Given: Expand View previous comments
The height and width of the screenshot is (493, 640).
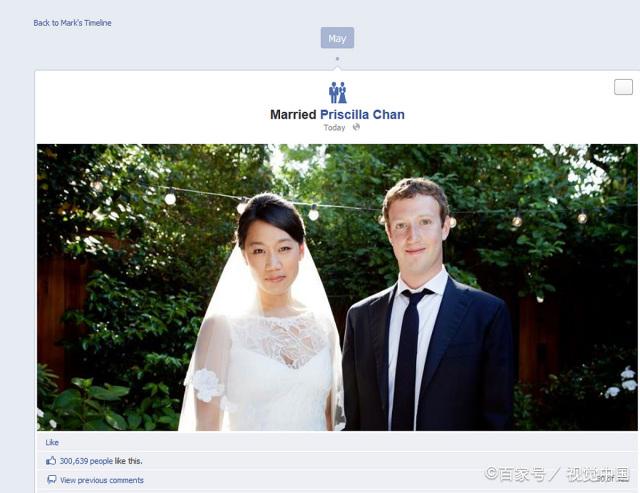Looking at the screenshot, I should (102, 480).
